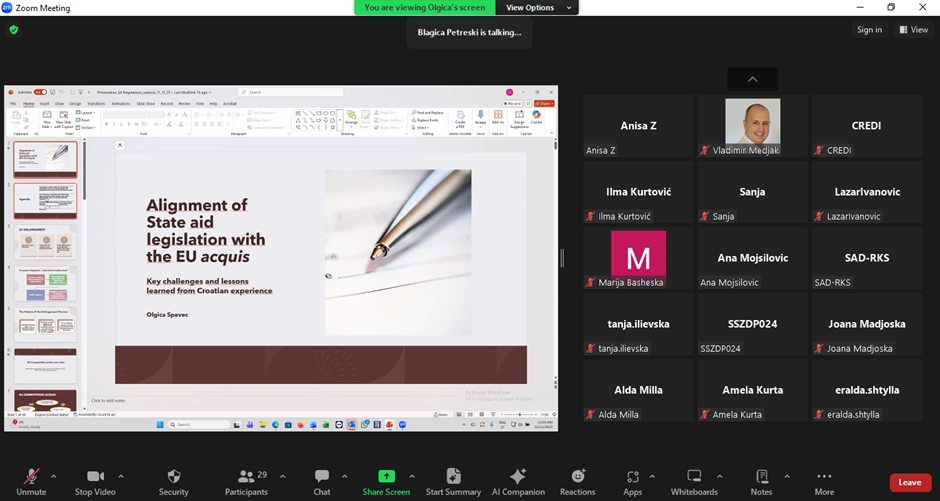Open the View layout menu
Viewport: 940px width, 501px height.
[914, 30]
